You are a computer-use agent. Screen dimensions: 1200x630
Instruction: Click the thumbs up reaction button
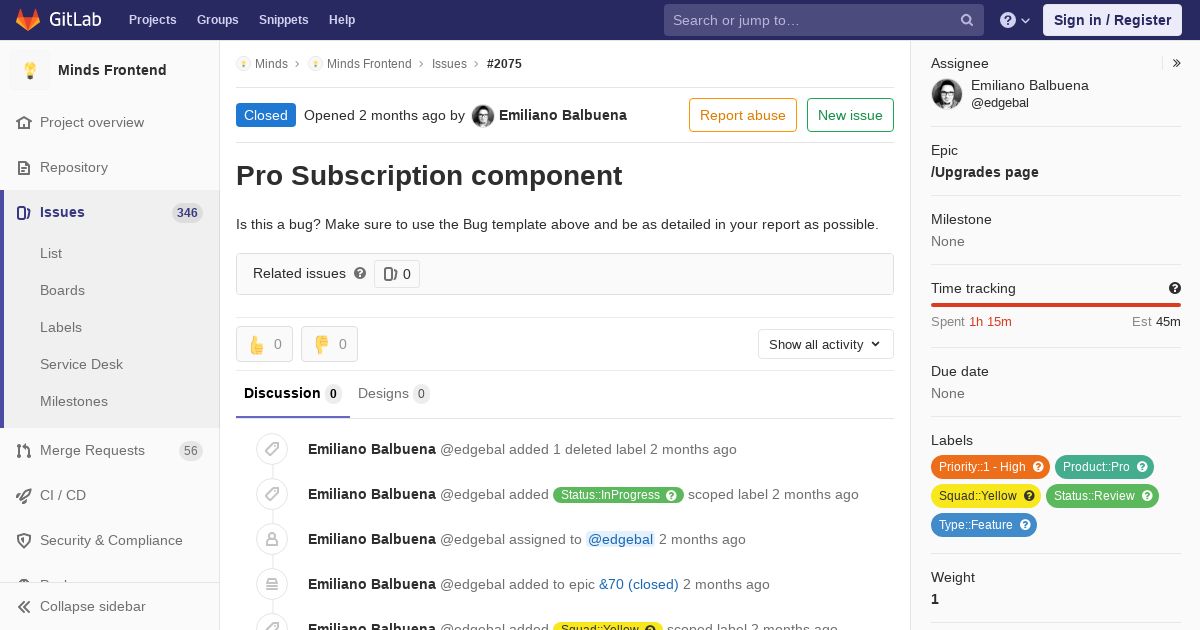(264, 344)
